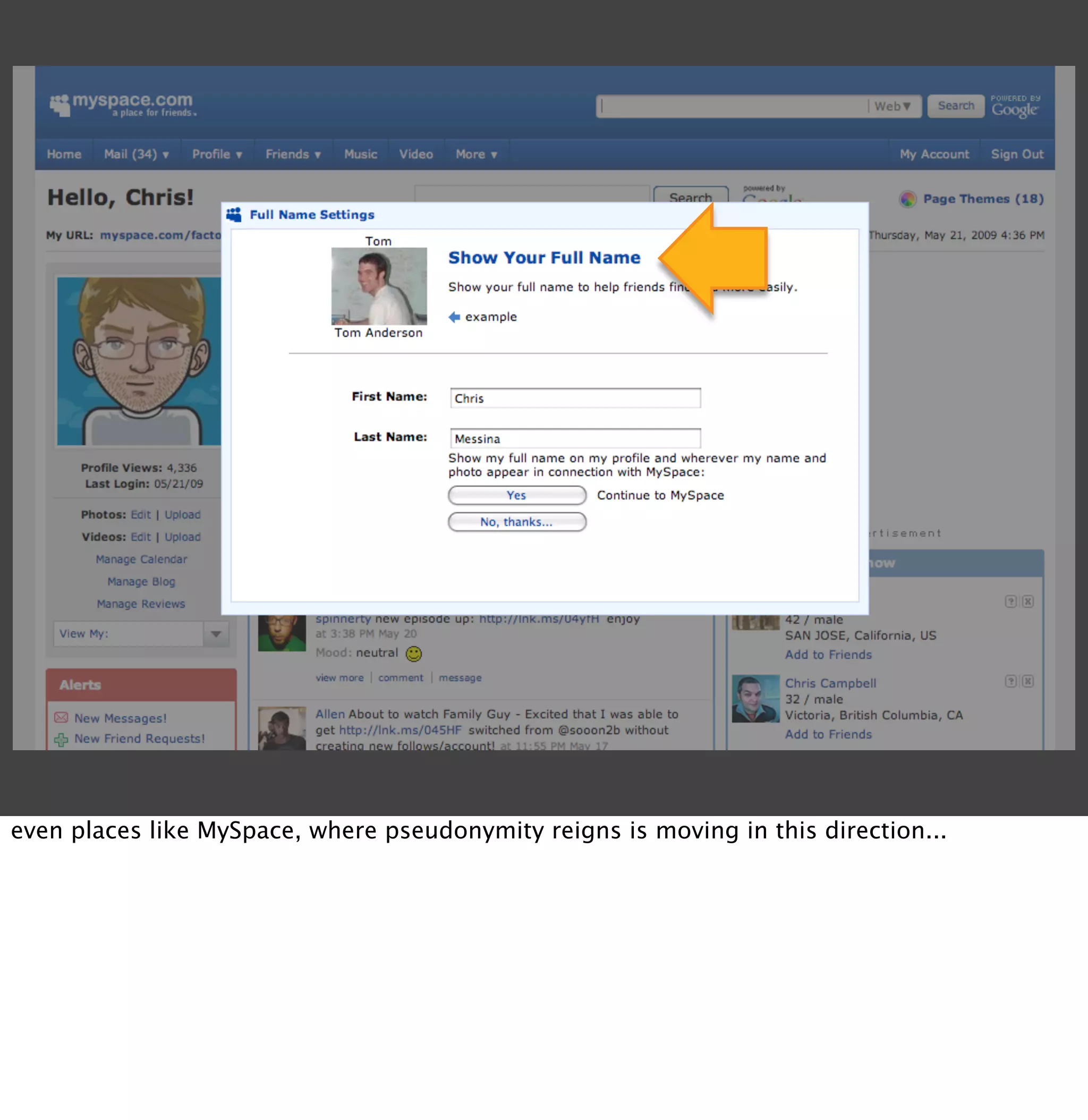Open Page Themes (18) link
The image size is (1088, 1120).
tap(983, 199)
